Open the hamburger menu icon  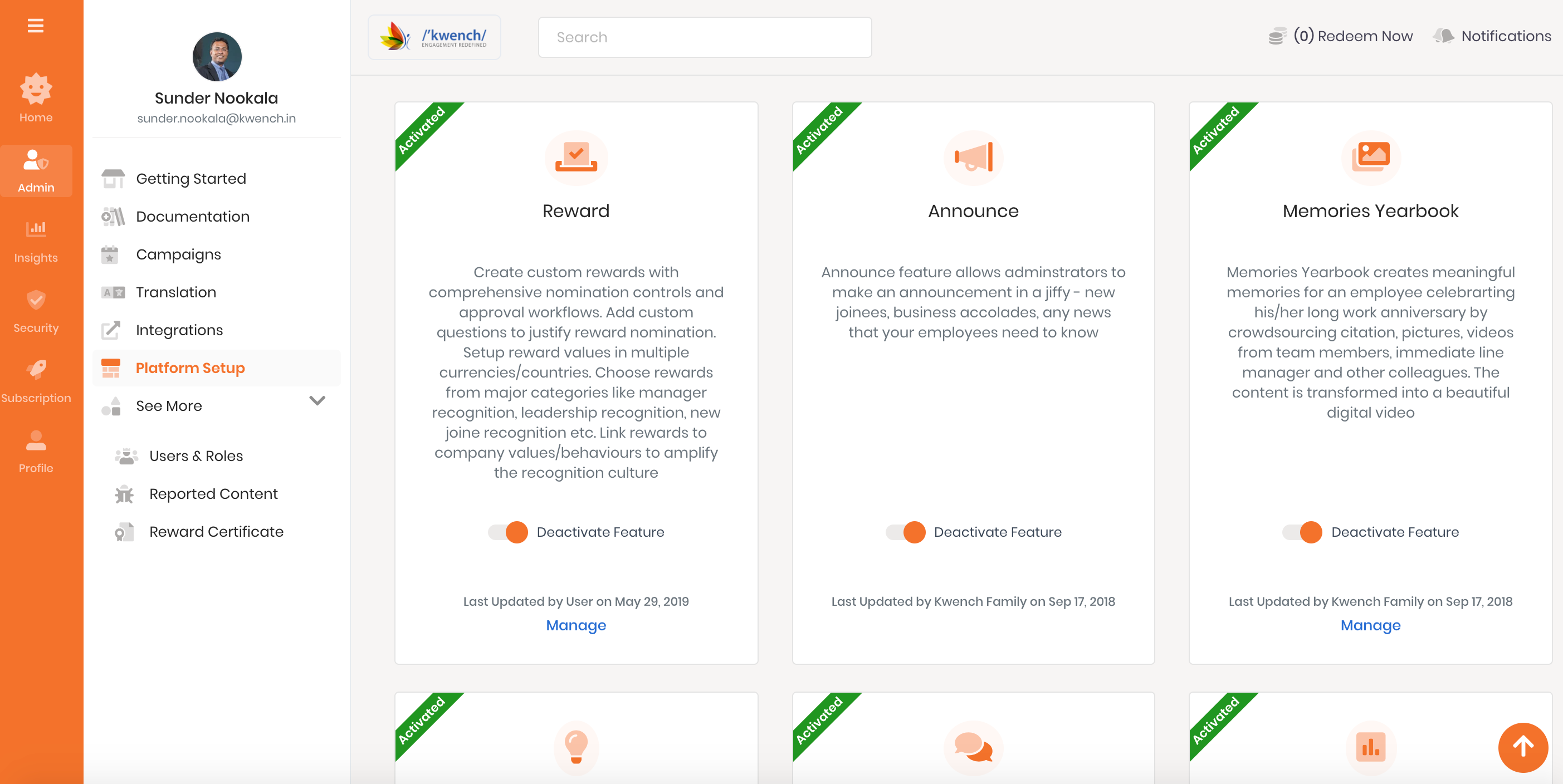pos(35,26)
